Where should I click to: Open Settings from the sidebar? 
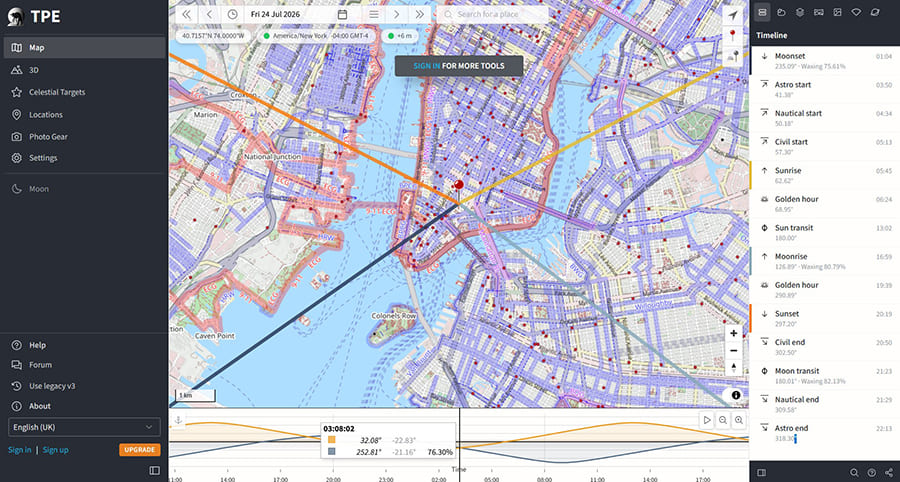click(x=84, y=158)
